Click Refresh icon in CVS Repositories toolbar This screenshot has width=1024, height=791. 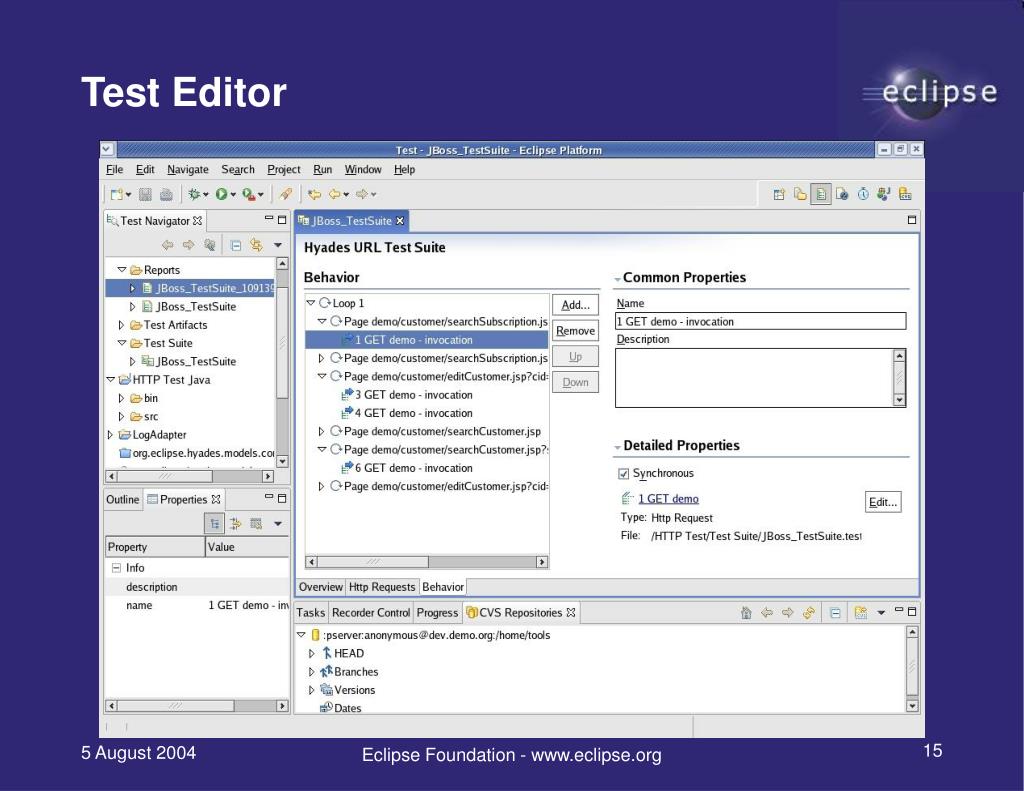(x=808, y=613)
